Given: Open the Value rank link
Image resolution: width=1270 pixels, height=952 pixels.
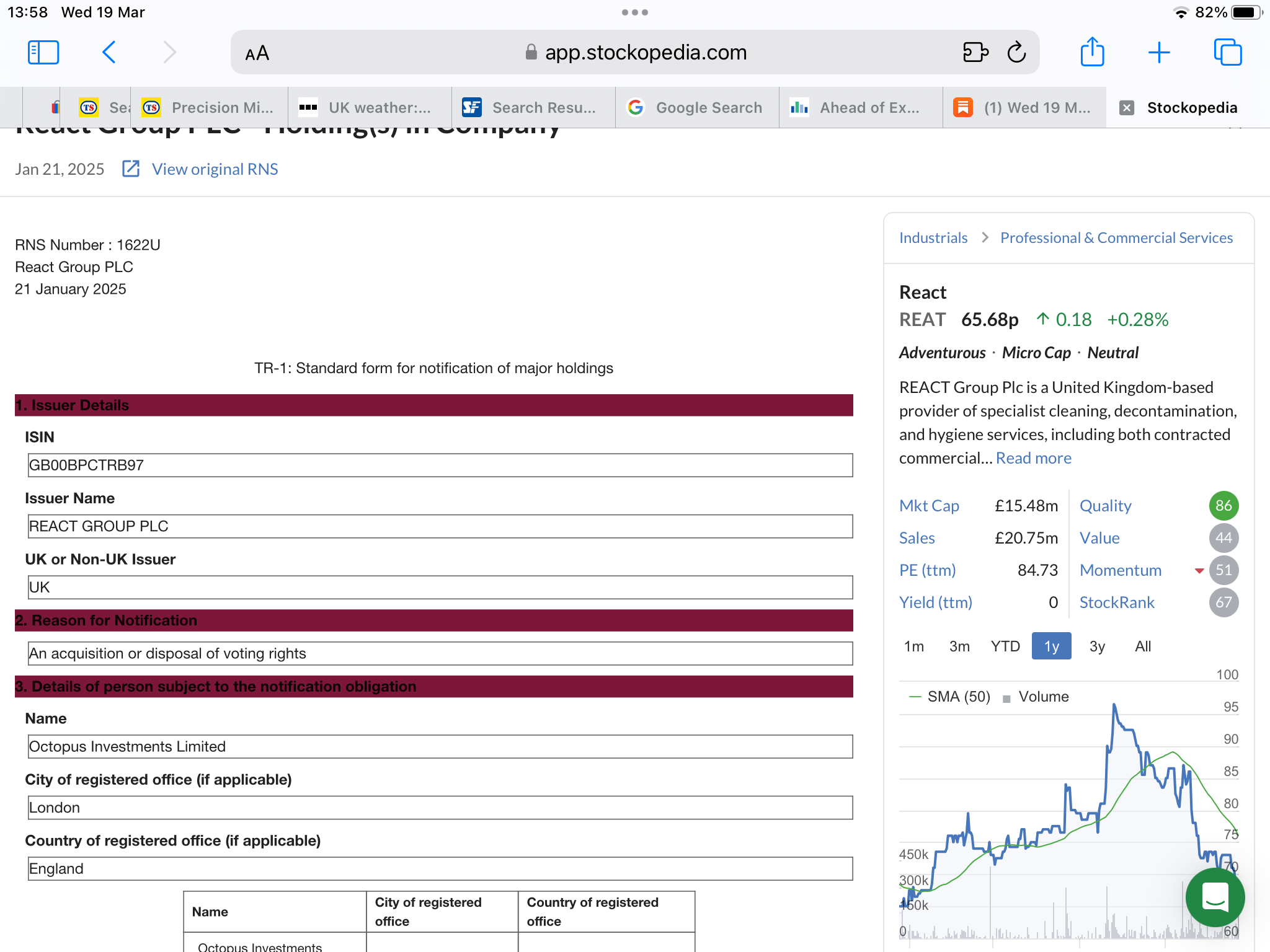Looking at the screenshot, I should pyautogui.click(x=1099, y=538).
